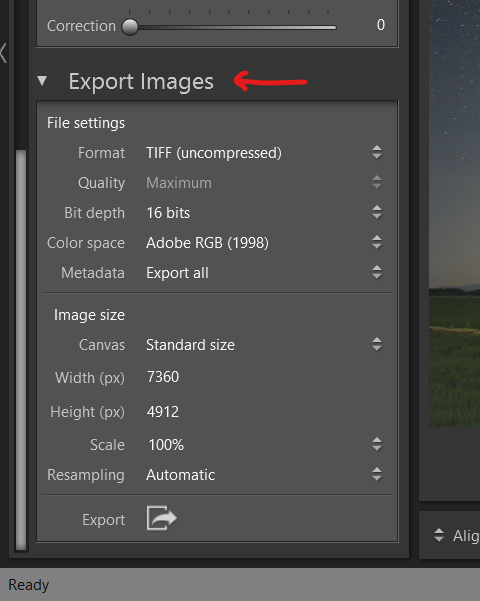Click the Height (px) field value 4912
The width and height of the screenshot is (480, 601).
(x=163, y=412)
